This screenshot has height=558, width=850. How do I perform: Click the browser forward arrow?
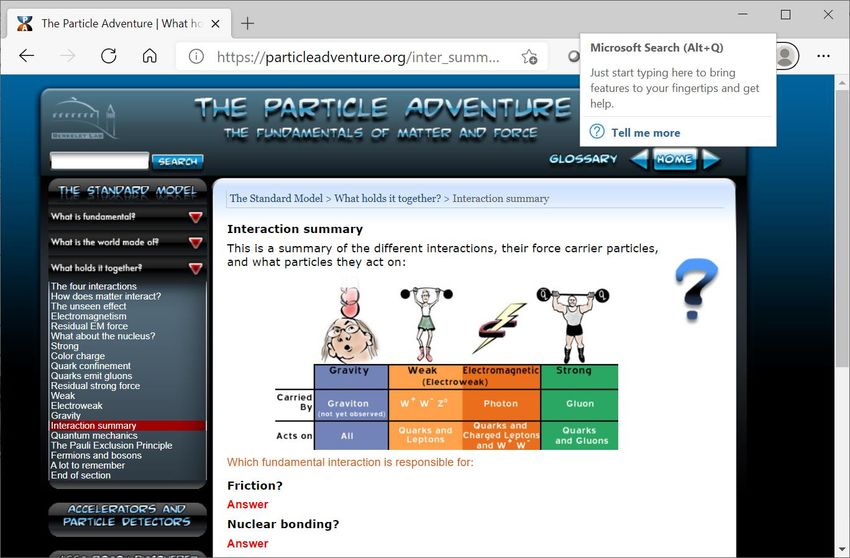pos(68,56)
